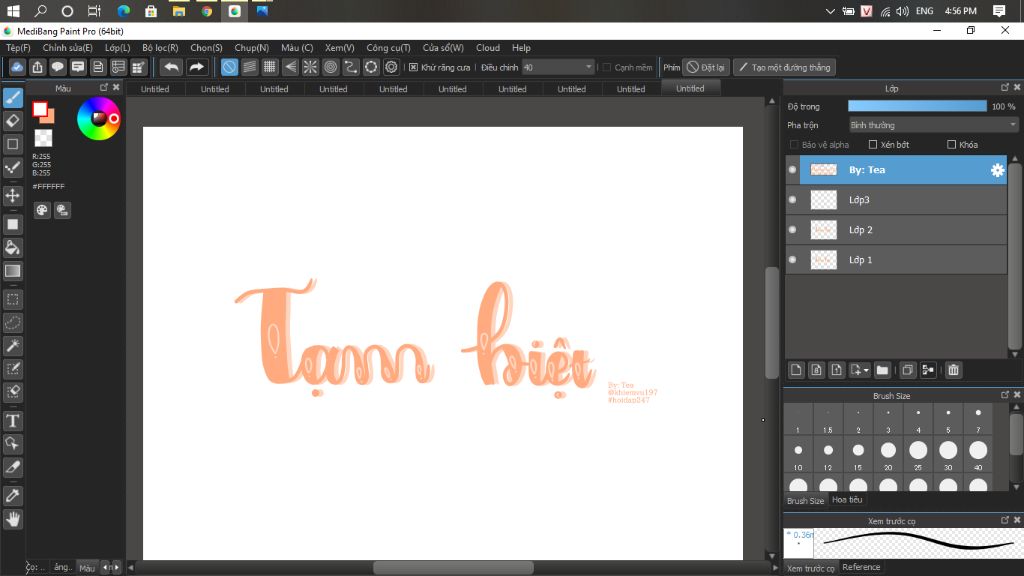Open the Pha trộn blend mode dropdown
Viewport: 1024px width, 576px height.
[x=933, y=125]
